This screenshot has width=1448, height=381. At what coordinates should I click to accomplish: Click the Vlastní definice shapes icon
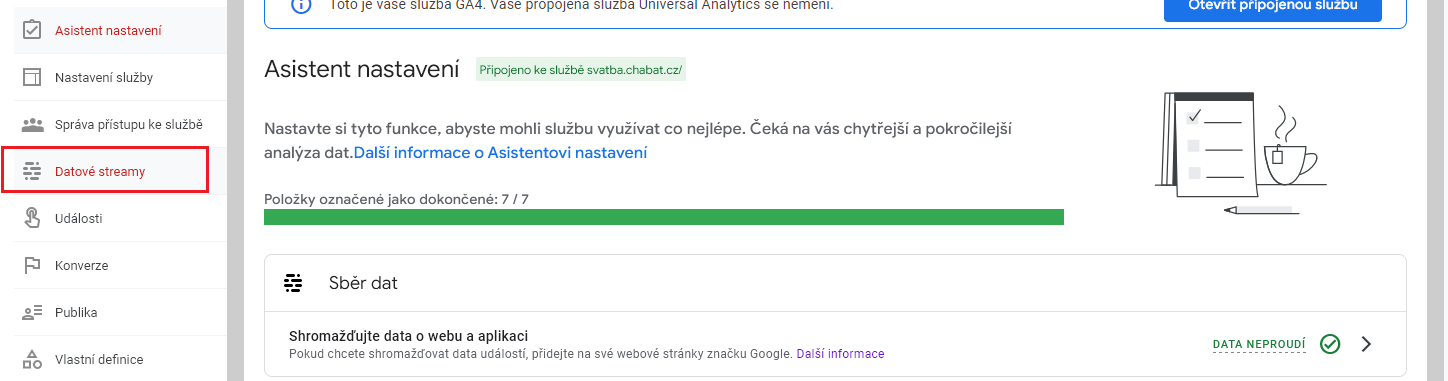tap(32, 359)
